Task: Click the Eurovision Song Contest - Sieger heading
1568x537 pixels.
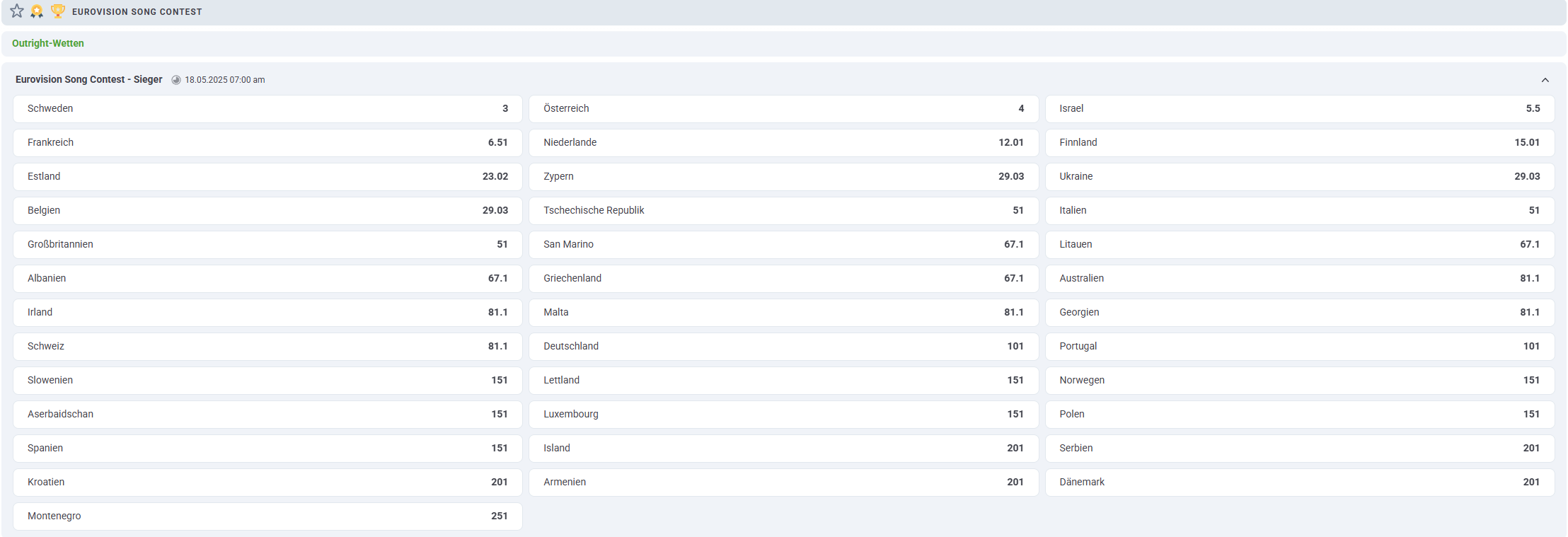Action: 89,79
